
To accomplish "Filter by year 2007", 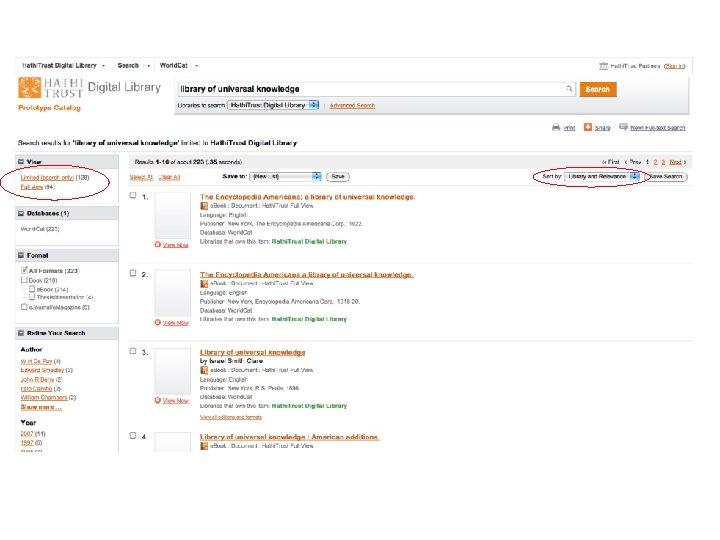I will [27, 433].
